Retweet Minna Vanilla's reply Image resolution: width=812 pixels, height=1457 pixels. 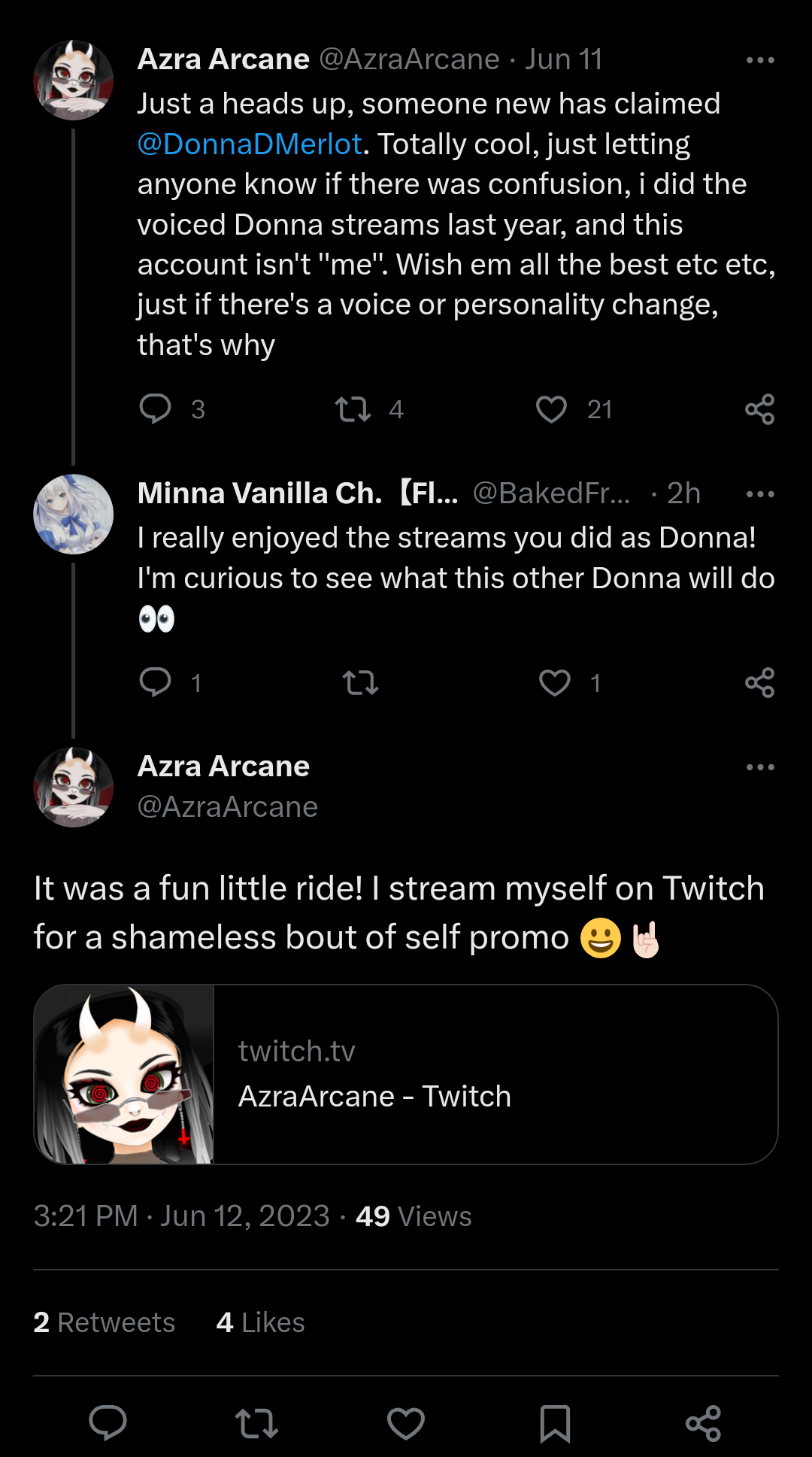point(360,682)
